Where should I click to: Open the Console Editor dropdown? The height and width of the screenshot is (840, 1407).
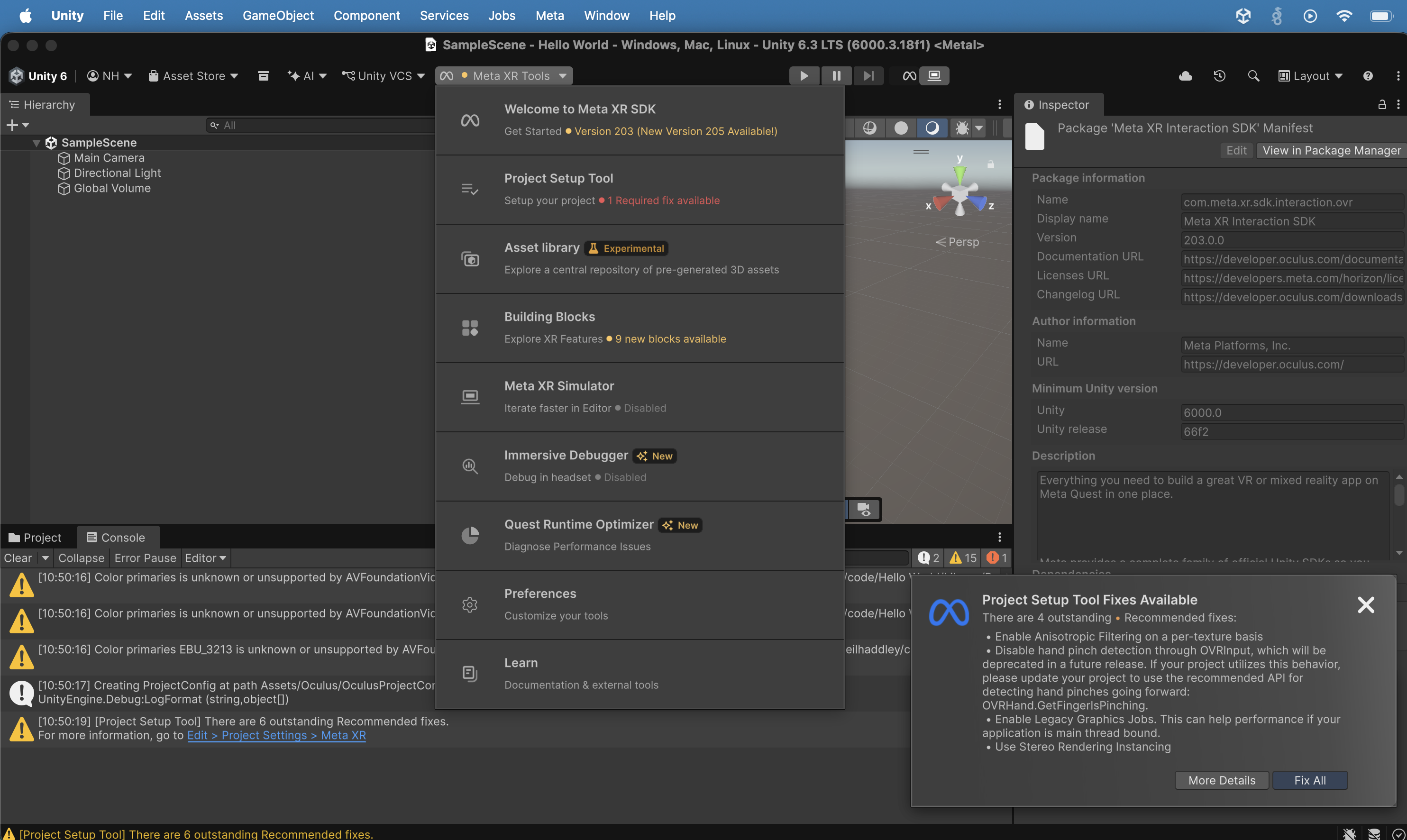pyautogui.click(x=205, y=558)
